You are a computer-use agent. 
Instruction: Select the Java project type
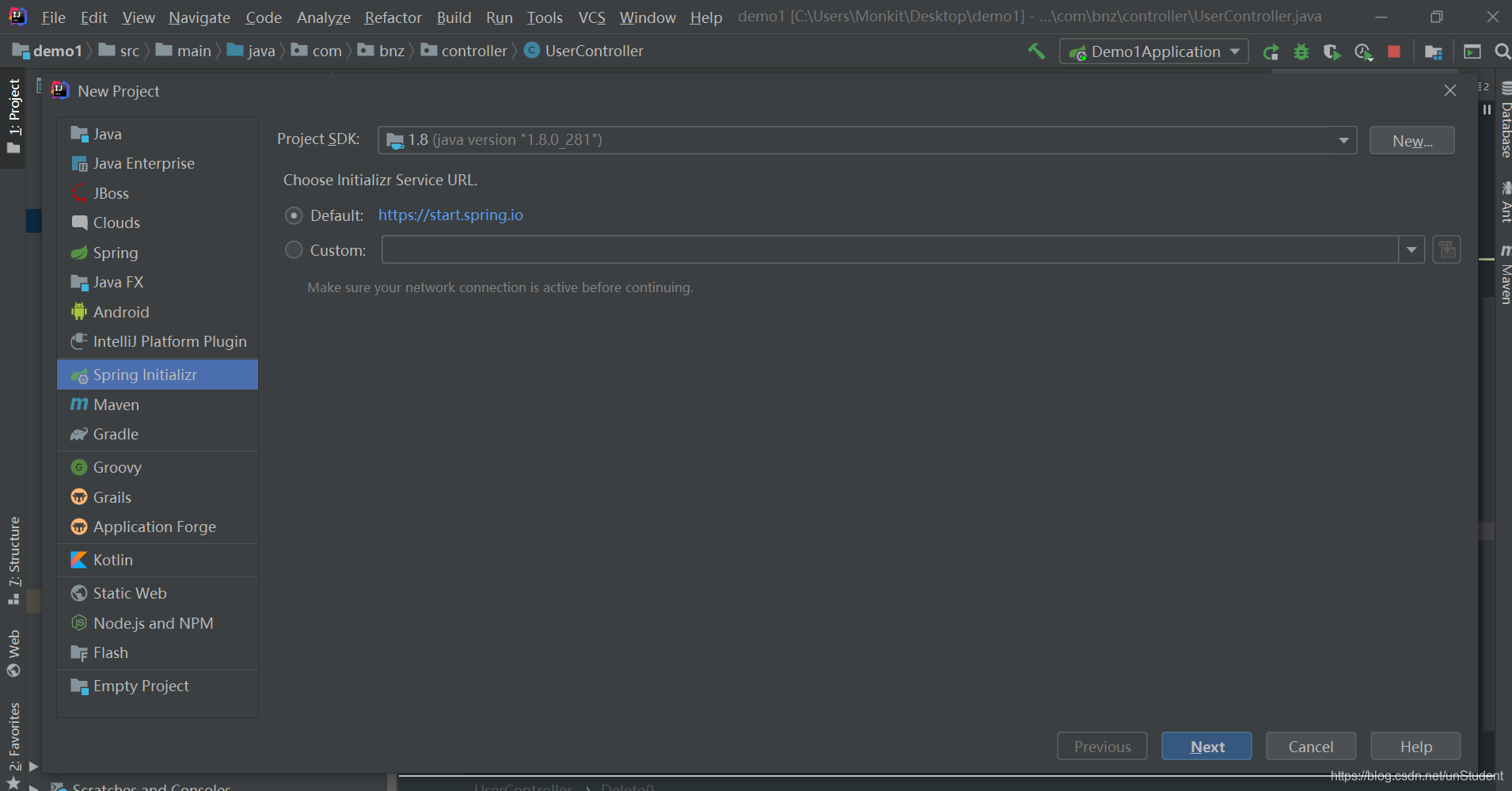coord(158,134)
